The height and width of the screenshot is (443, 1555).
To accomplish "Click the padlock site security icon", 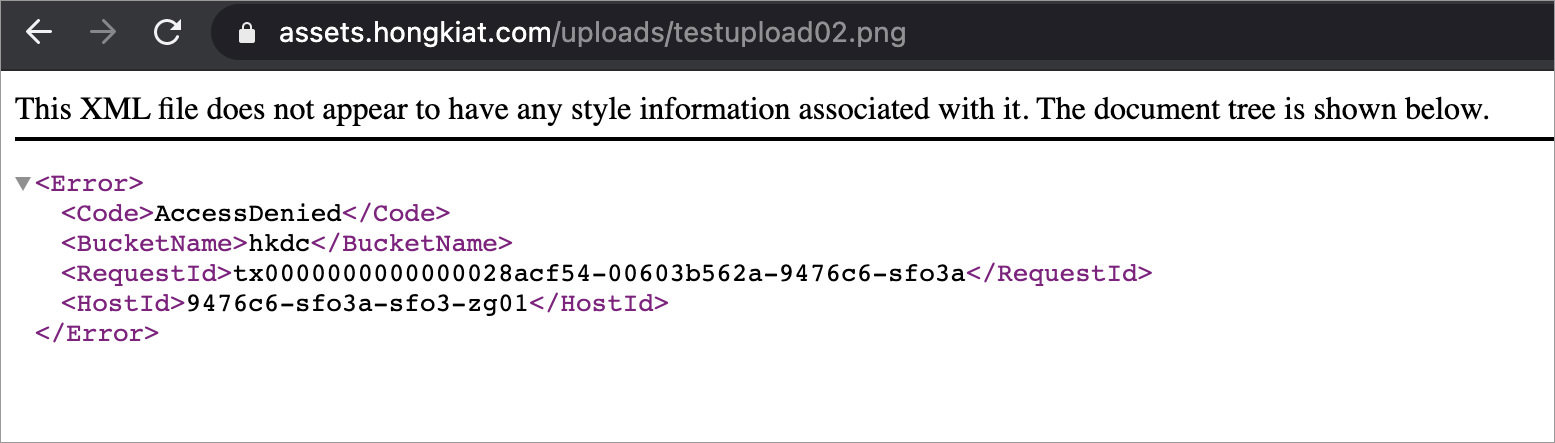I will [246, 34].
